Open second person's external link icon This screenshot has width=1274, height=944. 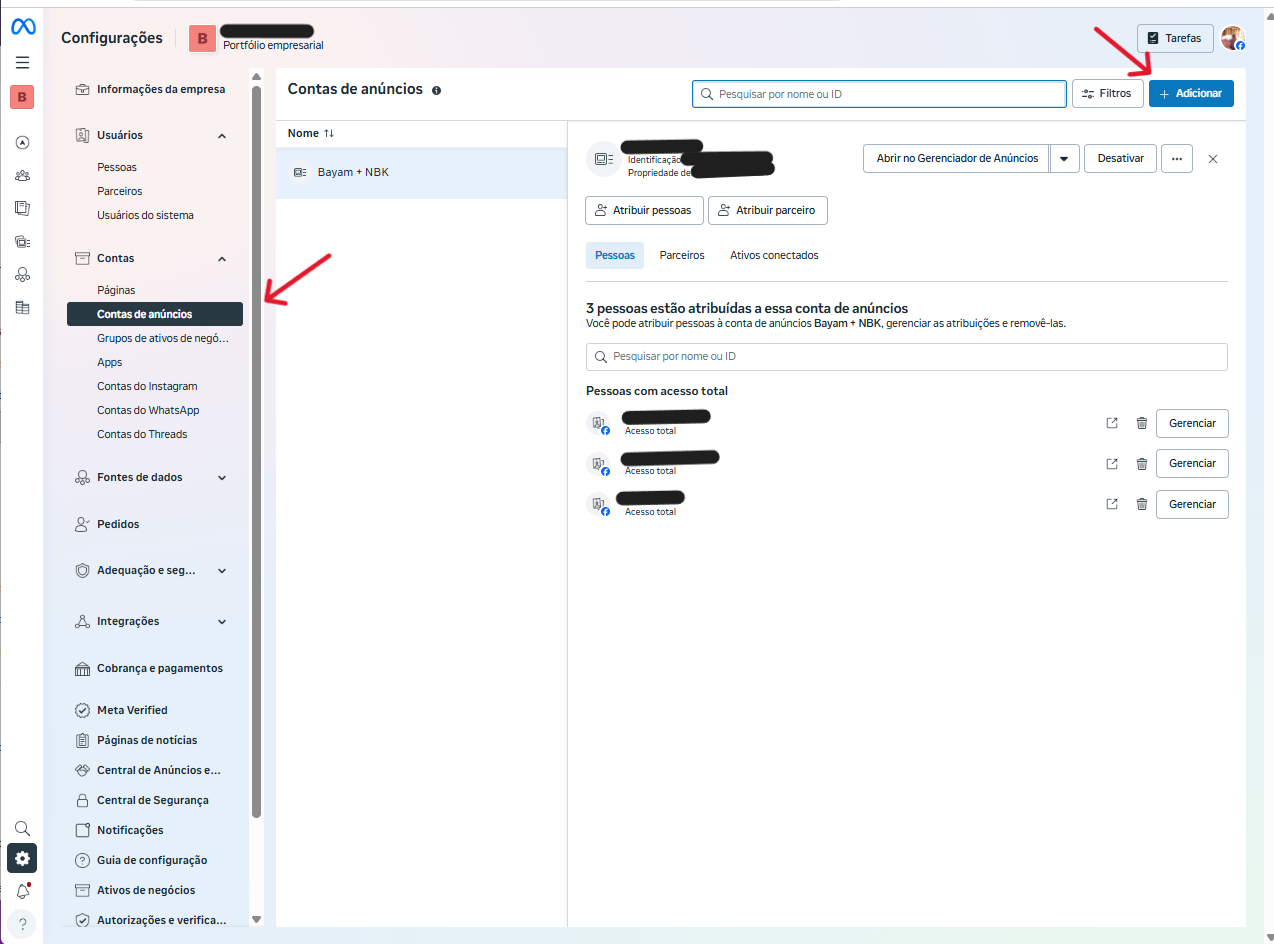[x=1111, y=464]
